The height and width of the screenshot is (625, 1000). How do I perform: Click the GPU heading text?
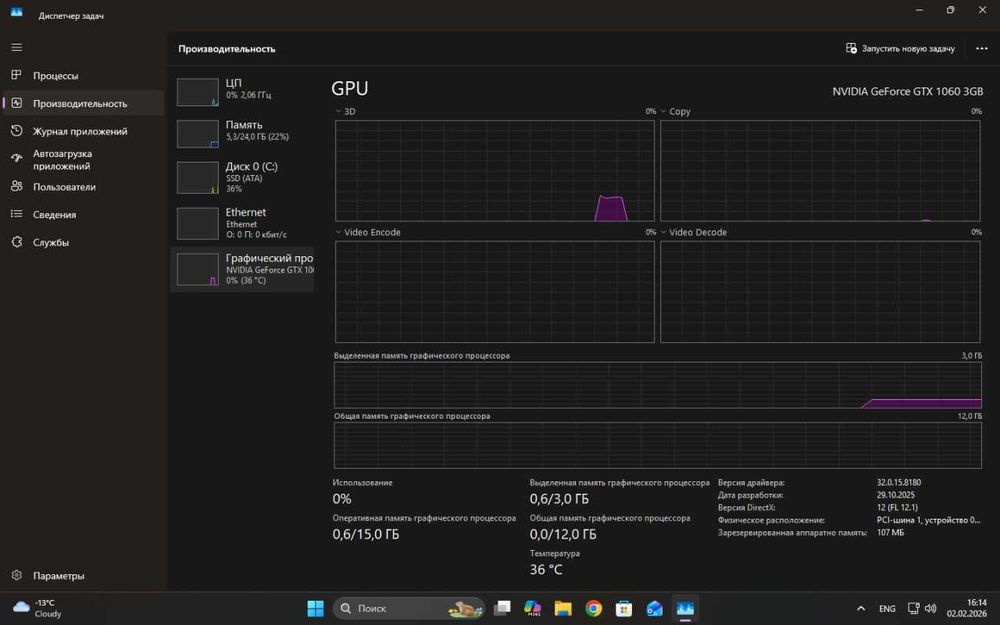click(349, 89)
